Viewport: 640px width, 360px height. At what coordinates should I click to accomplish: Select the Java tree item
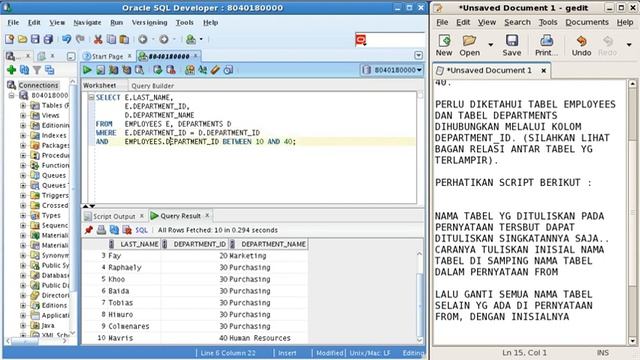pyautogui.click(x=47, y=325)
